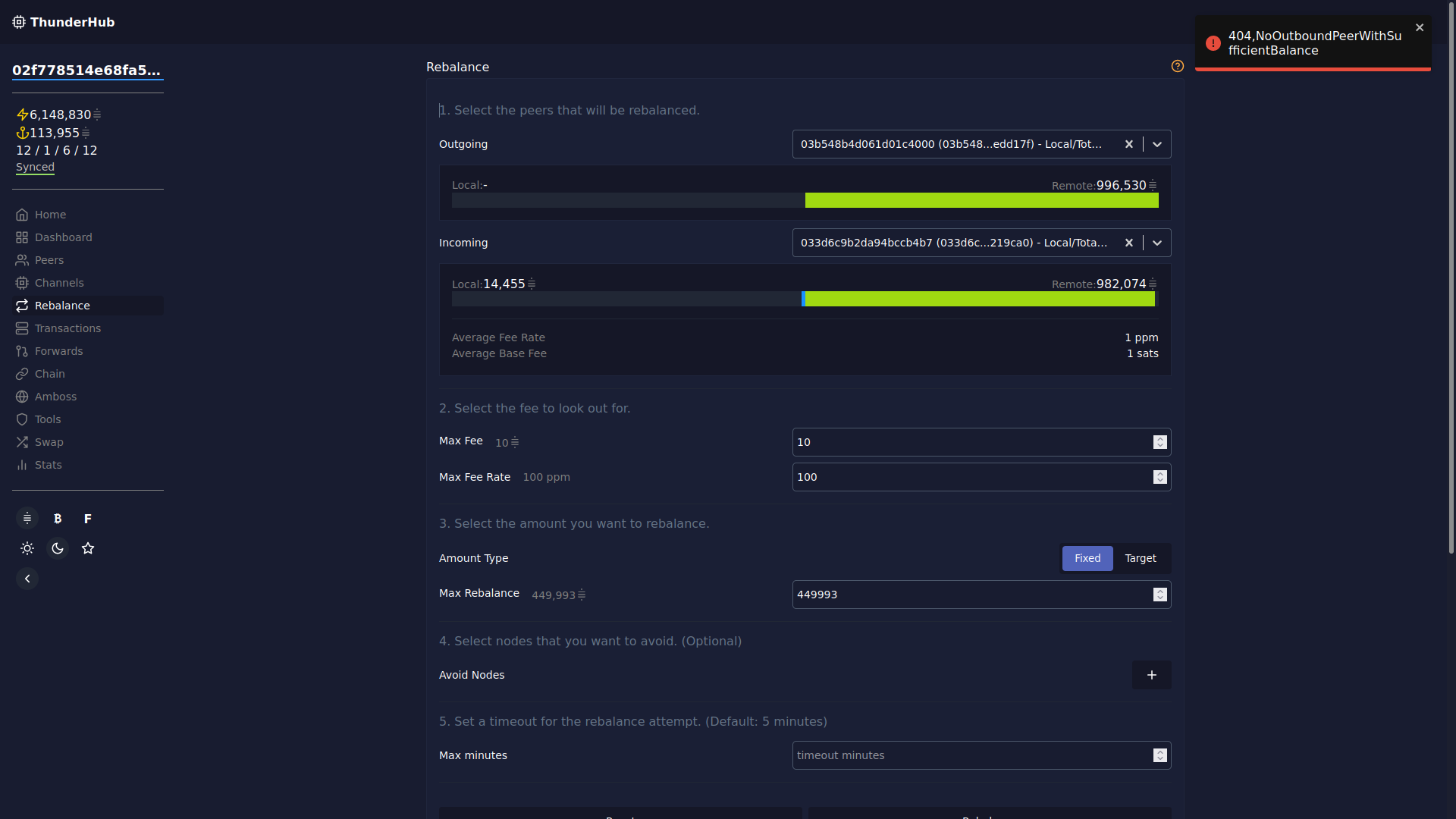This screenshot has width=1456, height=819.
Task: Click the Rebalance help question mark icon
Action: click(x=1177, y=67)
